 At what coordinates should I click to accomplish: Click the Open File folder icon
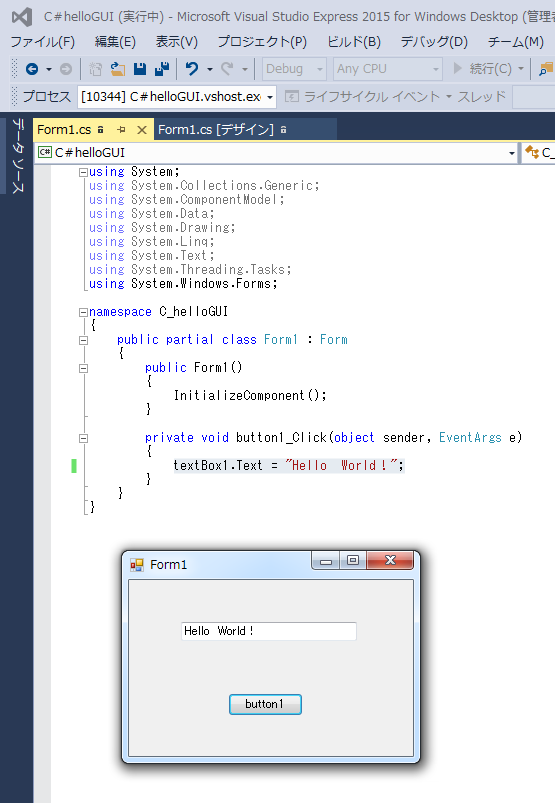tap(118, 69)
